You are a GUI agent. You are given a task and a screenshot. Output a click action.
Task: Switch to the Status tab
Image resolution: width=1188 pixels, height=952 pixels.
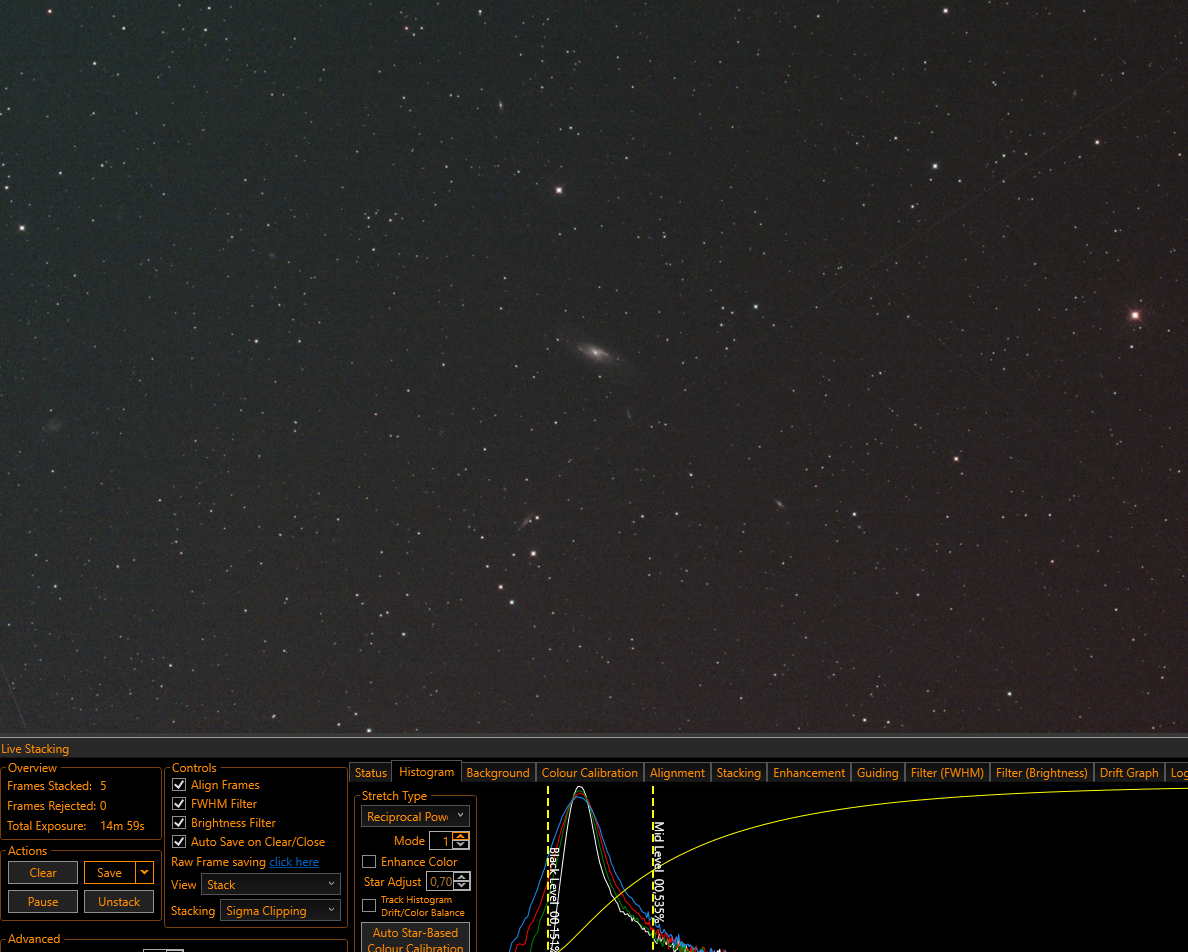(x=370, y=773)
